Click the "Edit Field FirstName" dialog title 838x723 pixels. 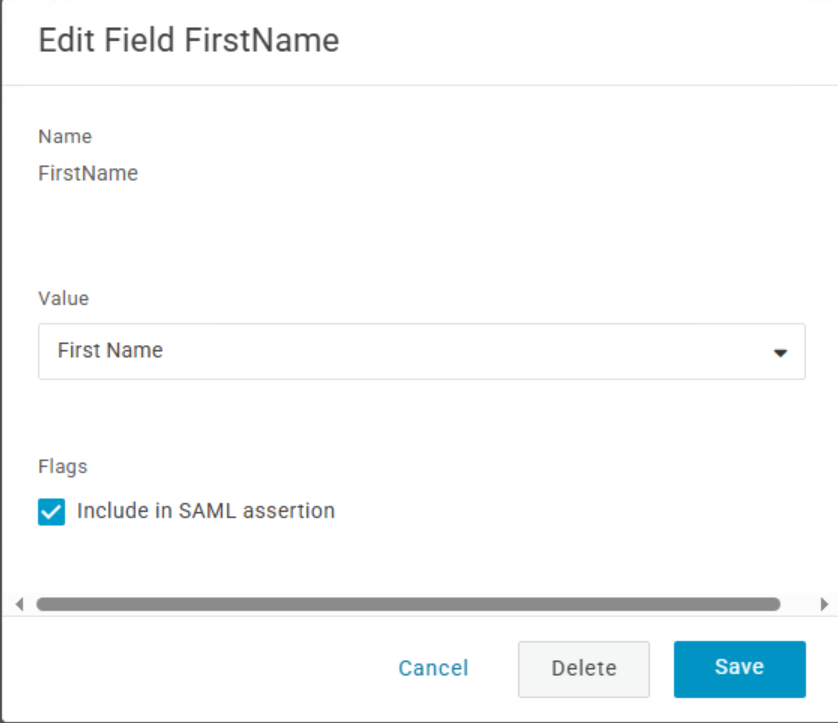click(x=188, y=40)
